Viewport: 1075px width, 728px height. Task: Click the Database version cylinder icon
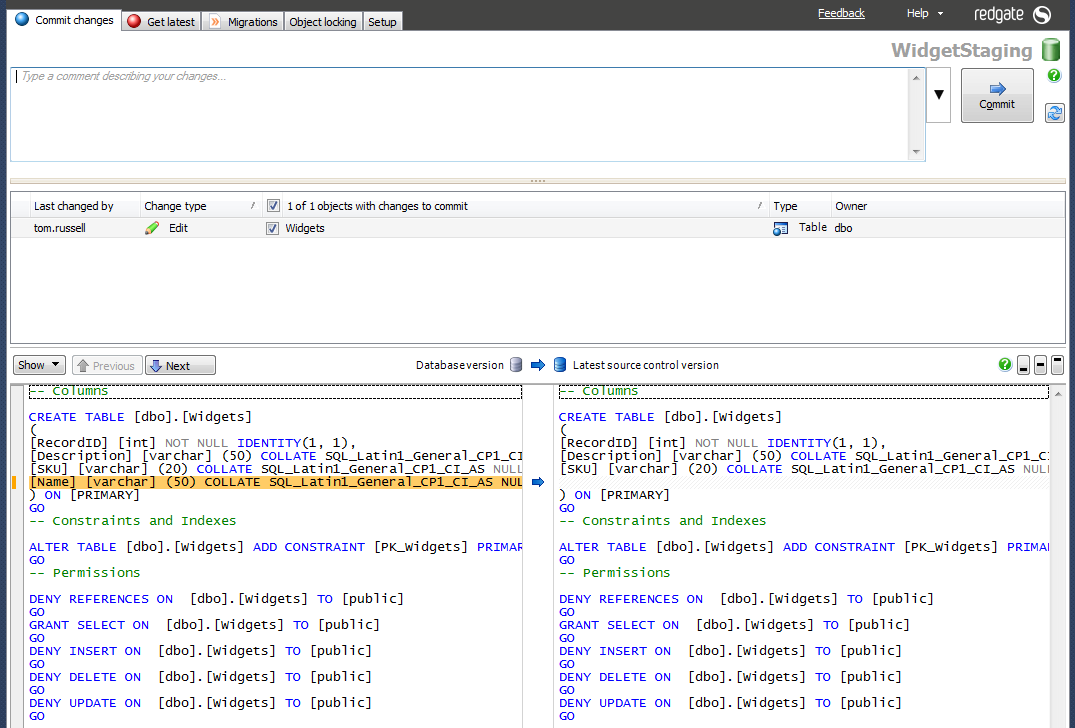click(516, 365)
